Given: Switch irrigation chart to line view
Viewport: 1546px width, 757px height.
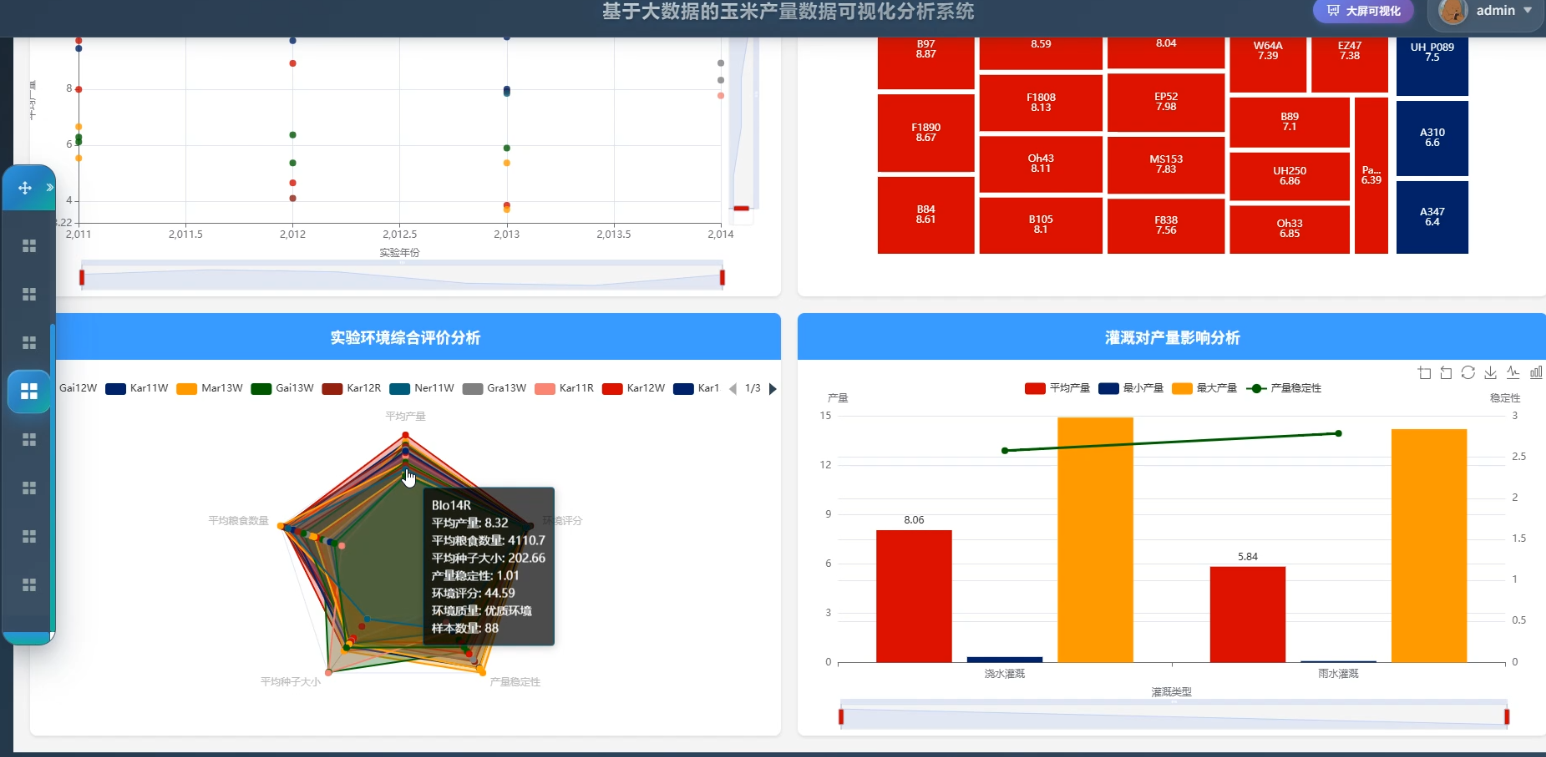Looking at the screenshot, I should [x=1513, y=373].
